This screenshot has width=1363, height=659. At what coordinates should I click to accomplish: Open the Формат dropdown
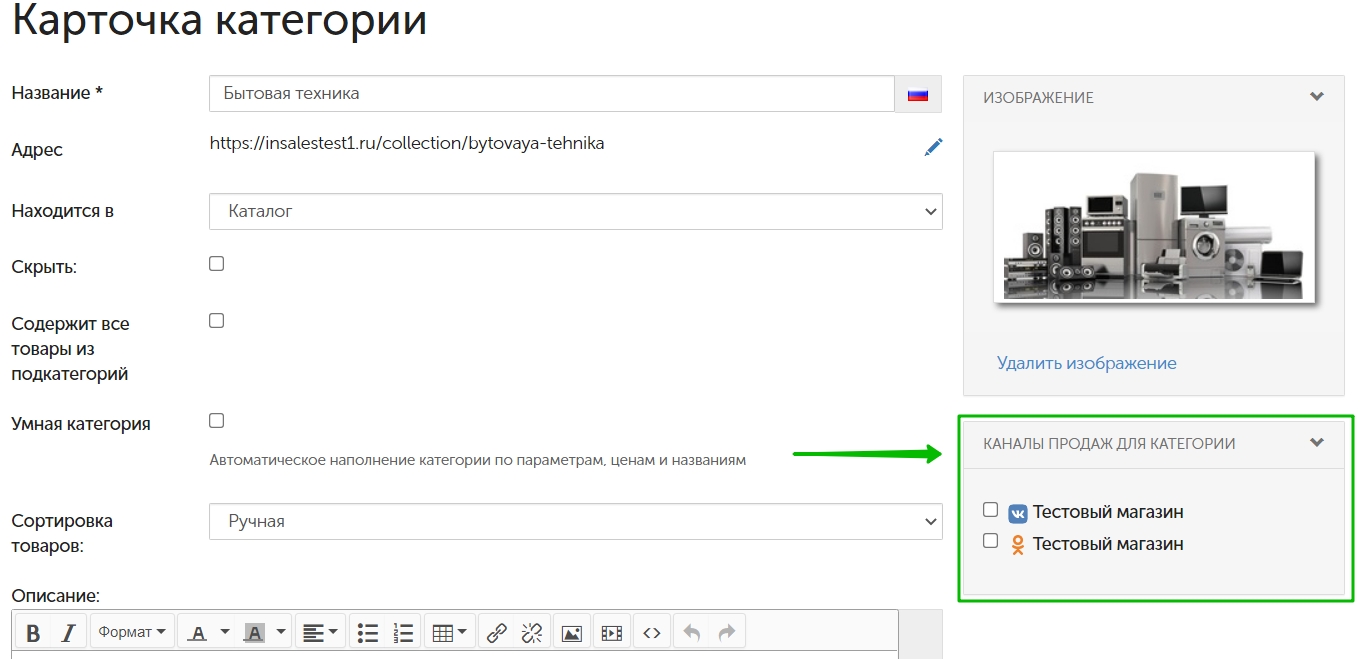coord(133,632)
